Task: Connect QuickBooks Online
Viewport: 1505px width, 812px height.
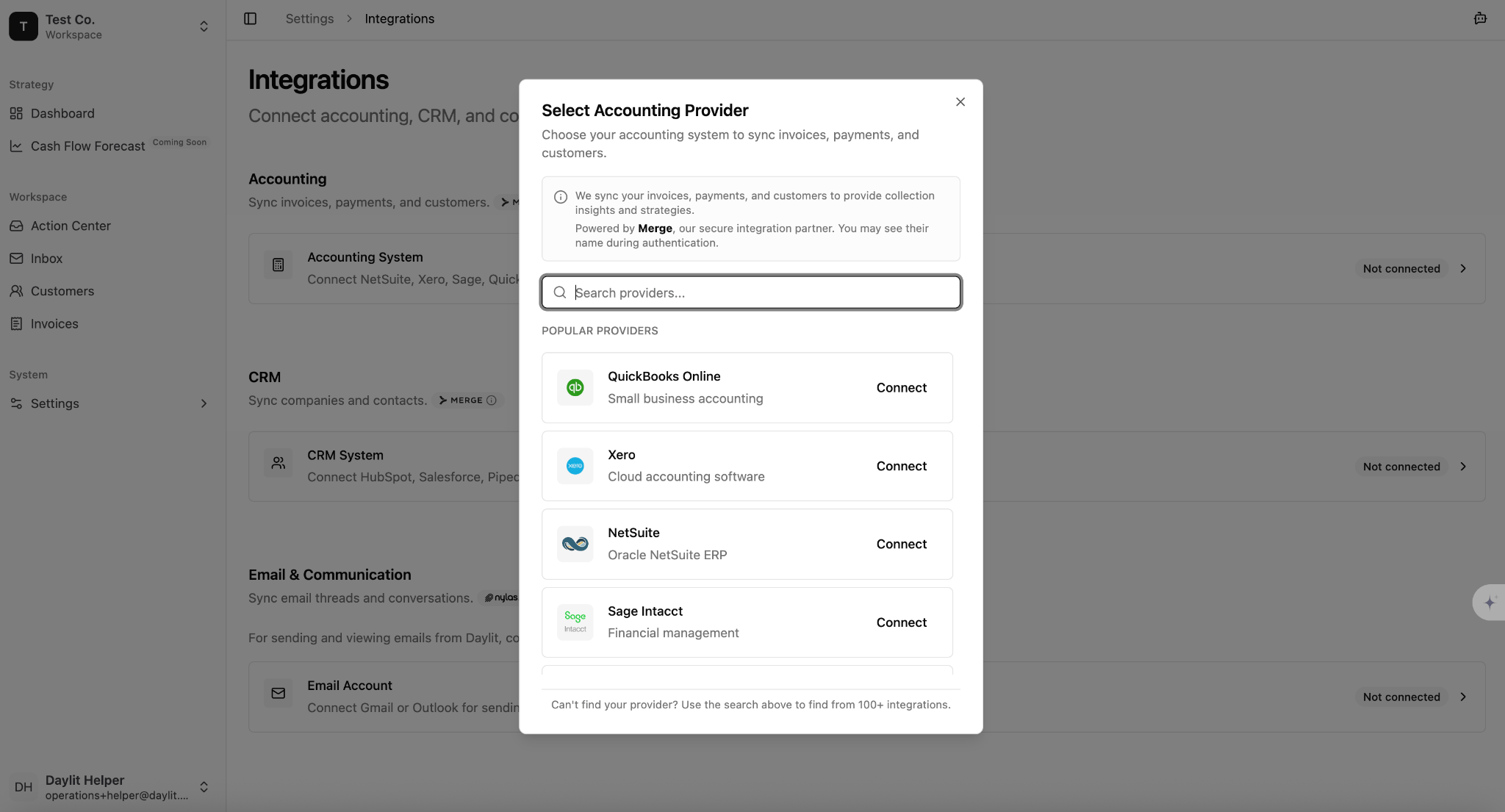Action: click(901, 388)
